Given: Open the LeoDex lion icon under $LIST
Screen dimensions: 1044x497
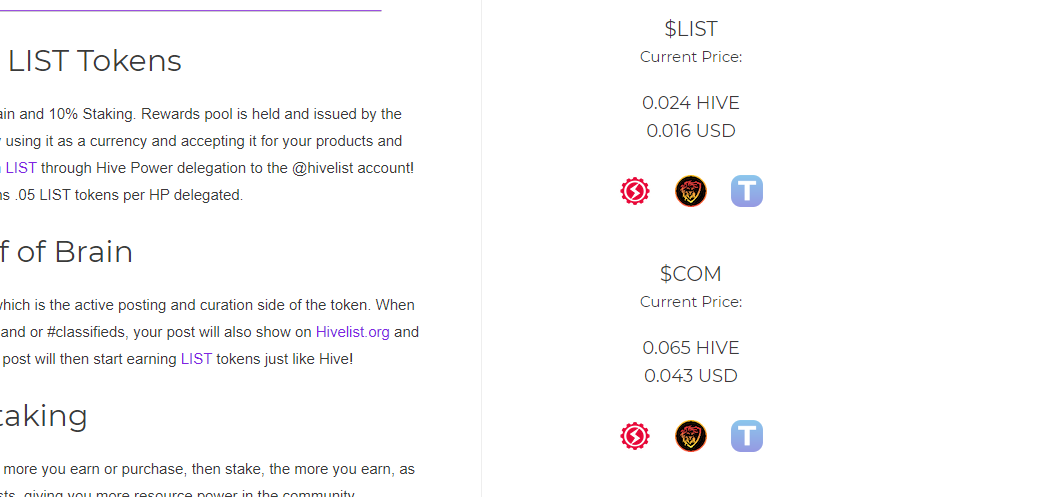Looking at the screenshot, I should (690, 191).
